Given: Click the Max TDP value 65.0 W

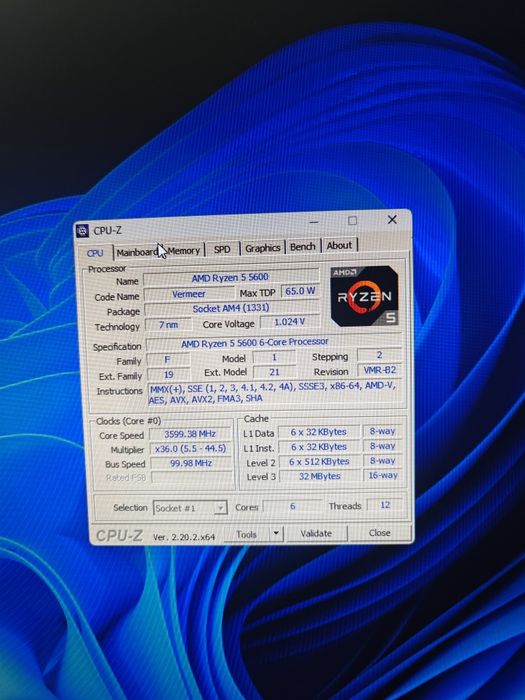Looking at the screenshot, I should click(x=300, y=291).
